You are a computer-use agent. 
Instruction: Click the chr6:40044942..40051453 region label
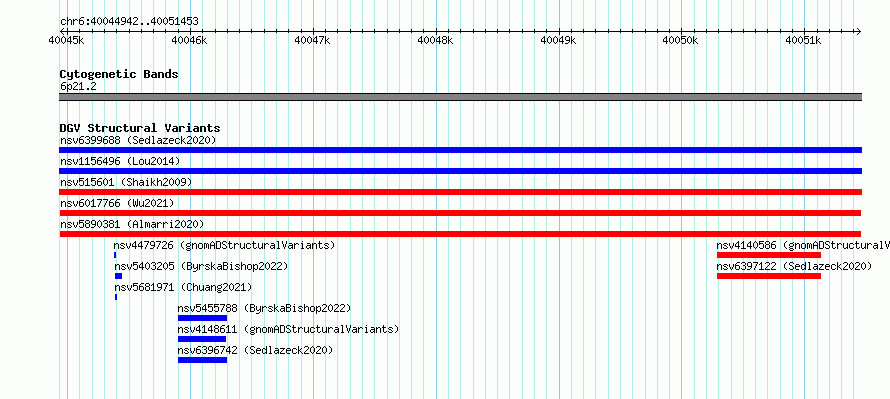tap(129, 22)
